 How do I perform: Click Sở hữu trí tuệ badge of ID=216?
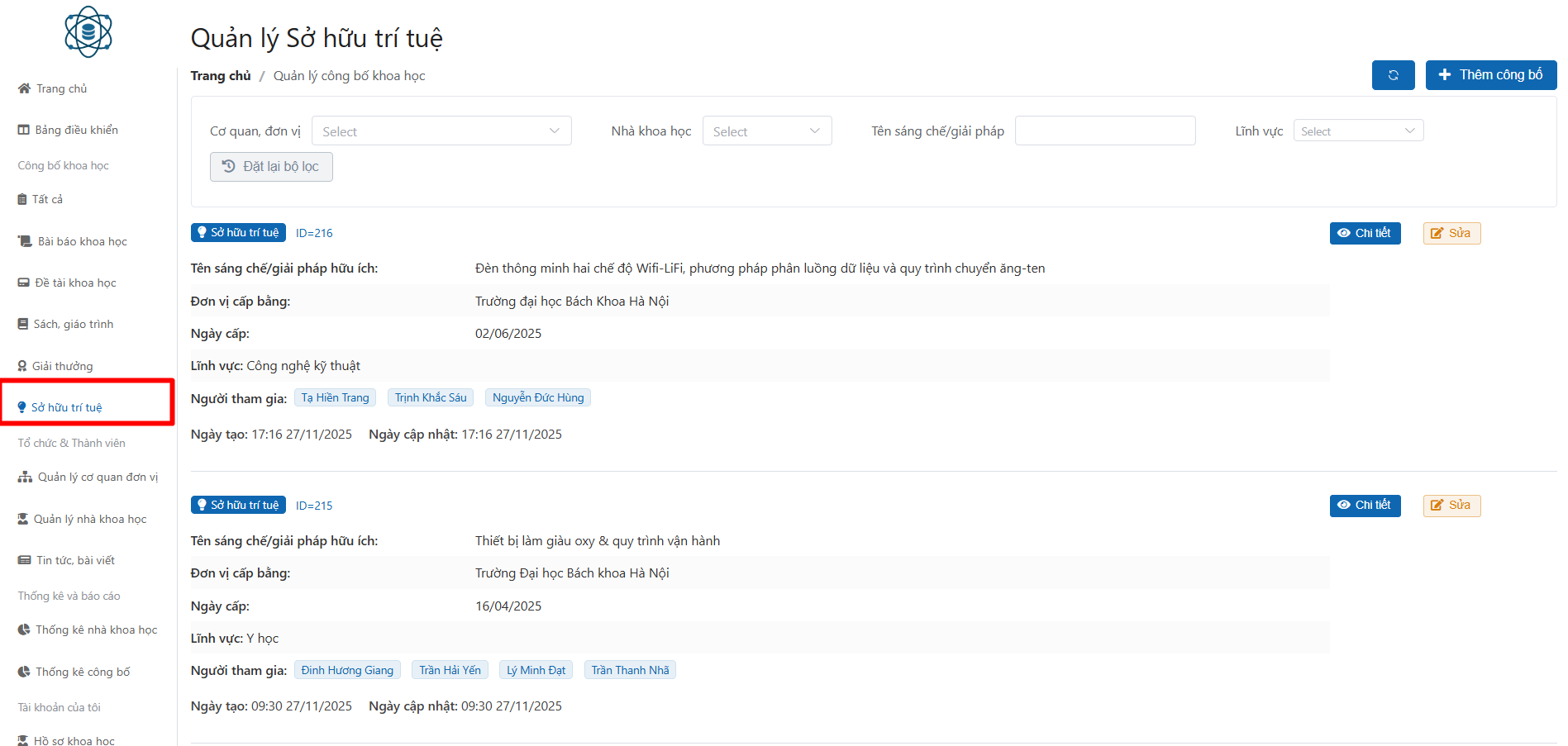(238, 233)
